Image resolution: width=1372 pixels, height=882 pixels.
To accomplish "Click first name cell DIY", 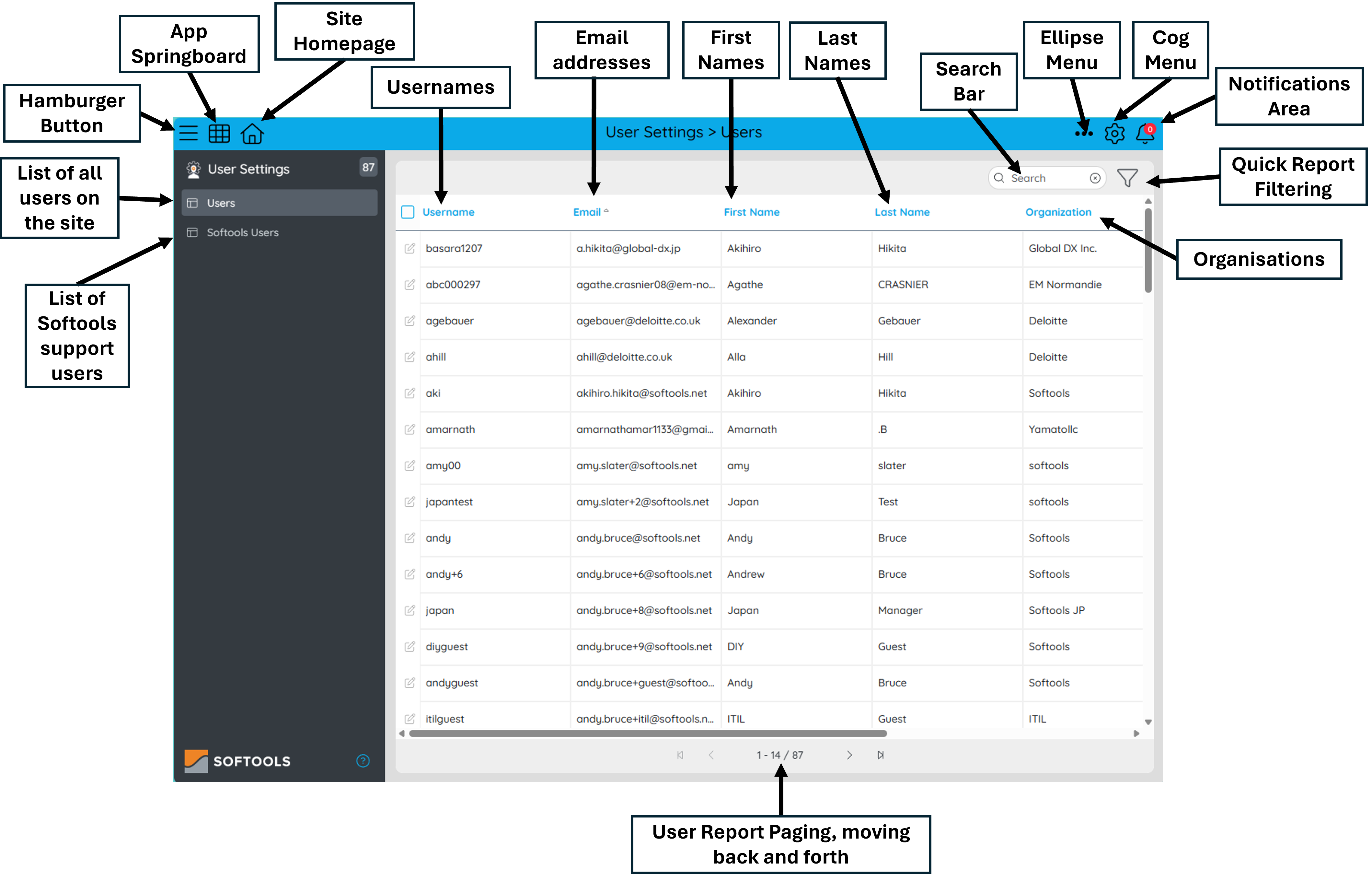I will click(x=735, y=646).
